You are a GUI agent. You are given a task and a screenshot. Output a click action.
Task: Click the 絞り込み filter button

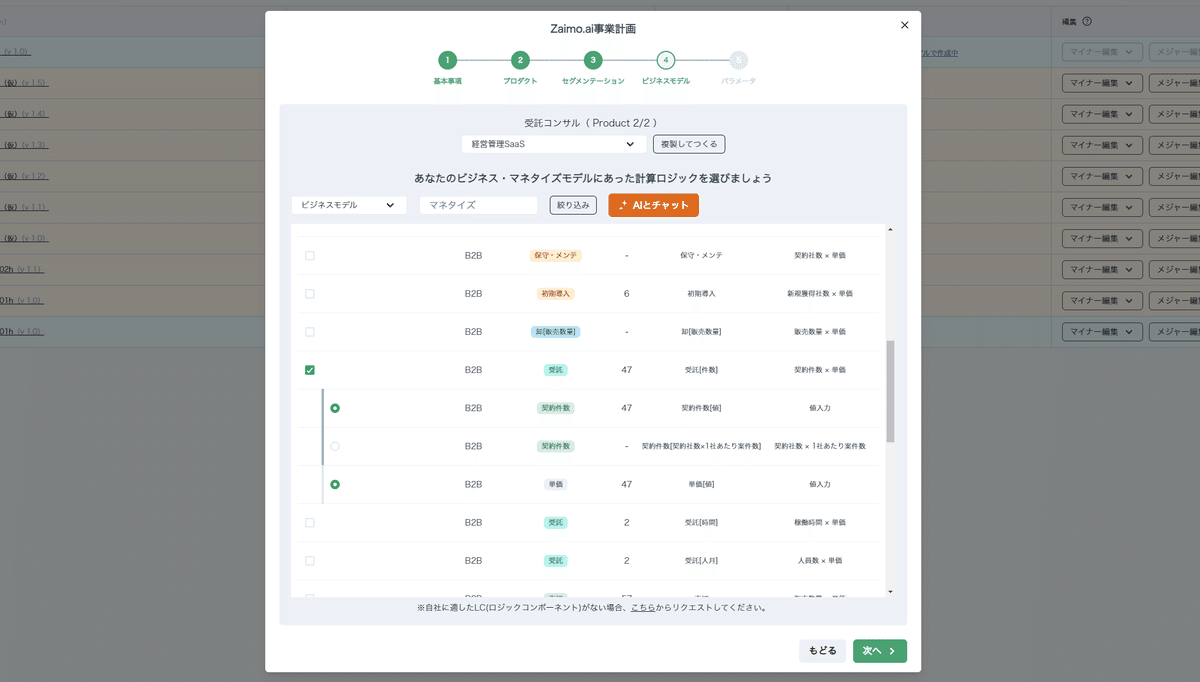click(x=573, y=205)
